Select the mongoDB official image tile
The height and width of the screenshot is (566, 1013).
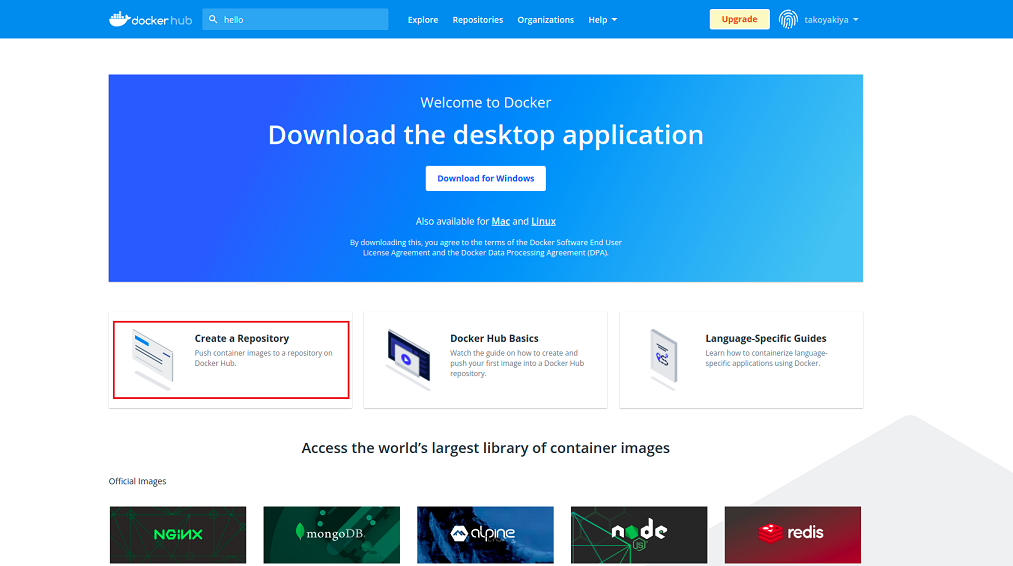click(331, 535)
